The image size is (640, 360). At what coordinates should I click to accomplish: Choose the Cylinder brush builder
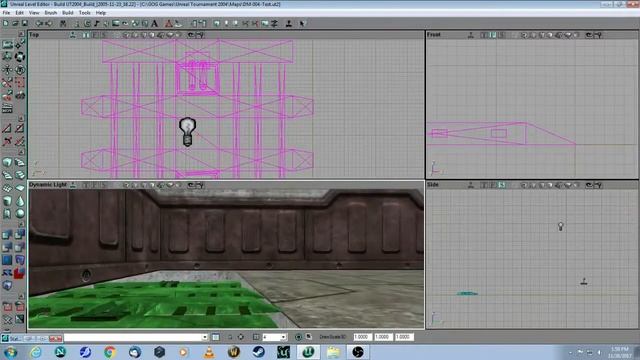pyautogui.click(x=7, y=200)
